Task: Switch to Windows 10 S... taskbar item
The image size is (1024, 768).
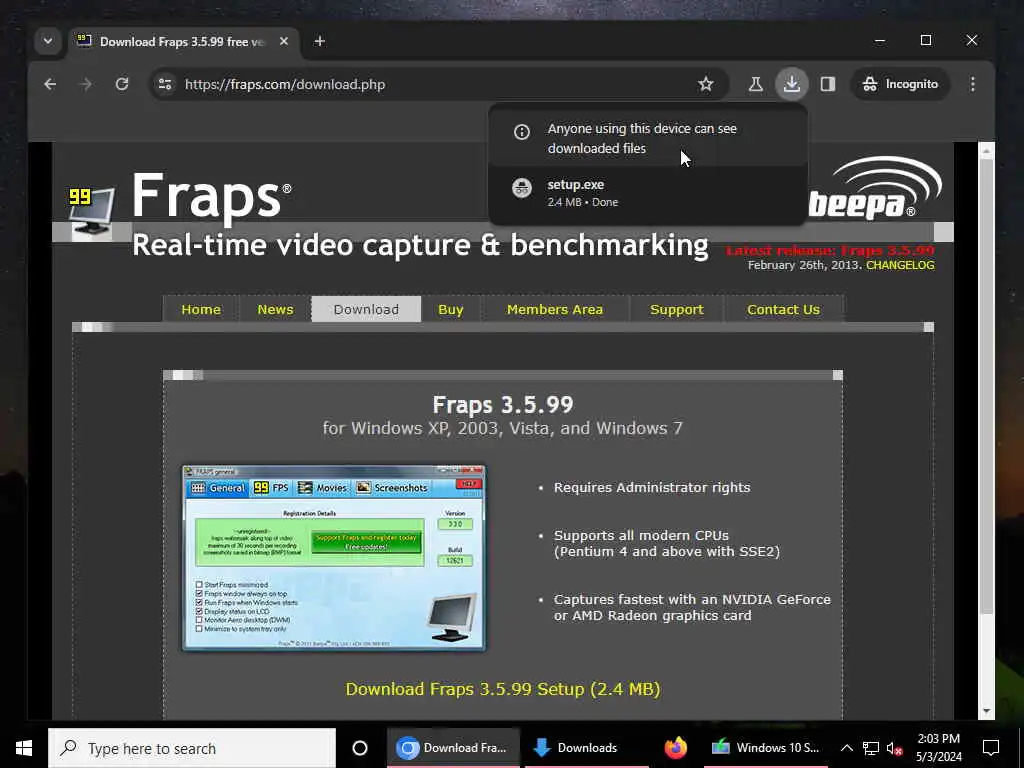Action: click(765, 748)
